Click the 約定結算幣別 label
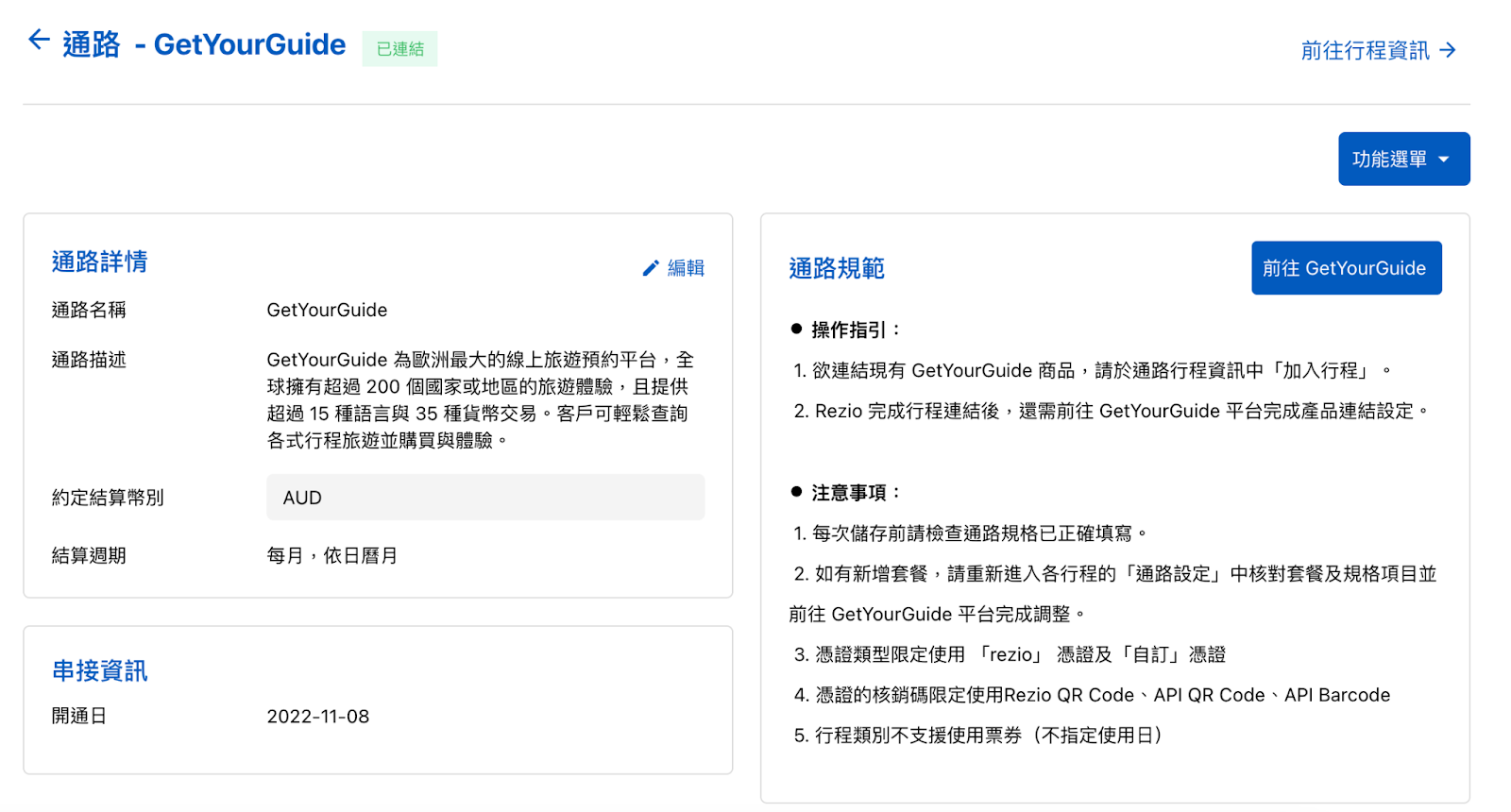This screenshot has height=812, width=1511. 108,498
